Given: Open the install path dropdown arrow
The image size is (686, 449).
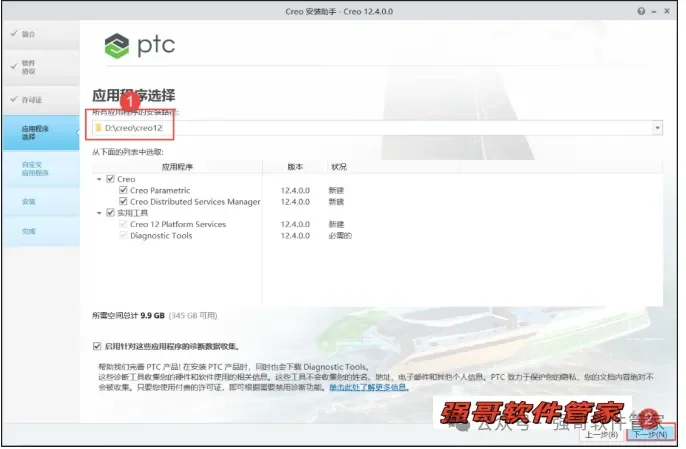Looking at the screenshot, I should [x=657, y=128].
